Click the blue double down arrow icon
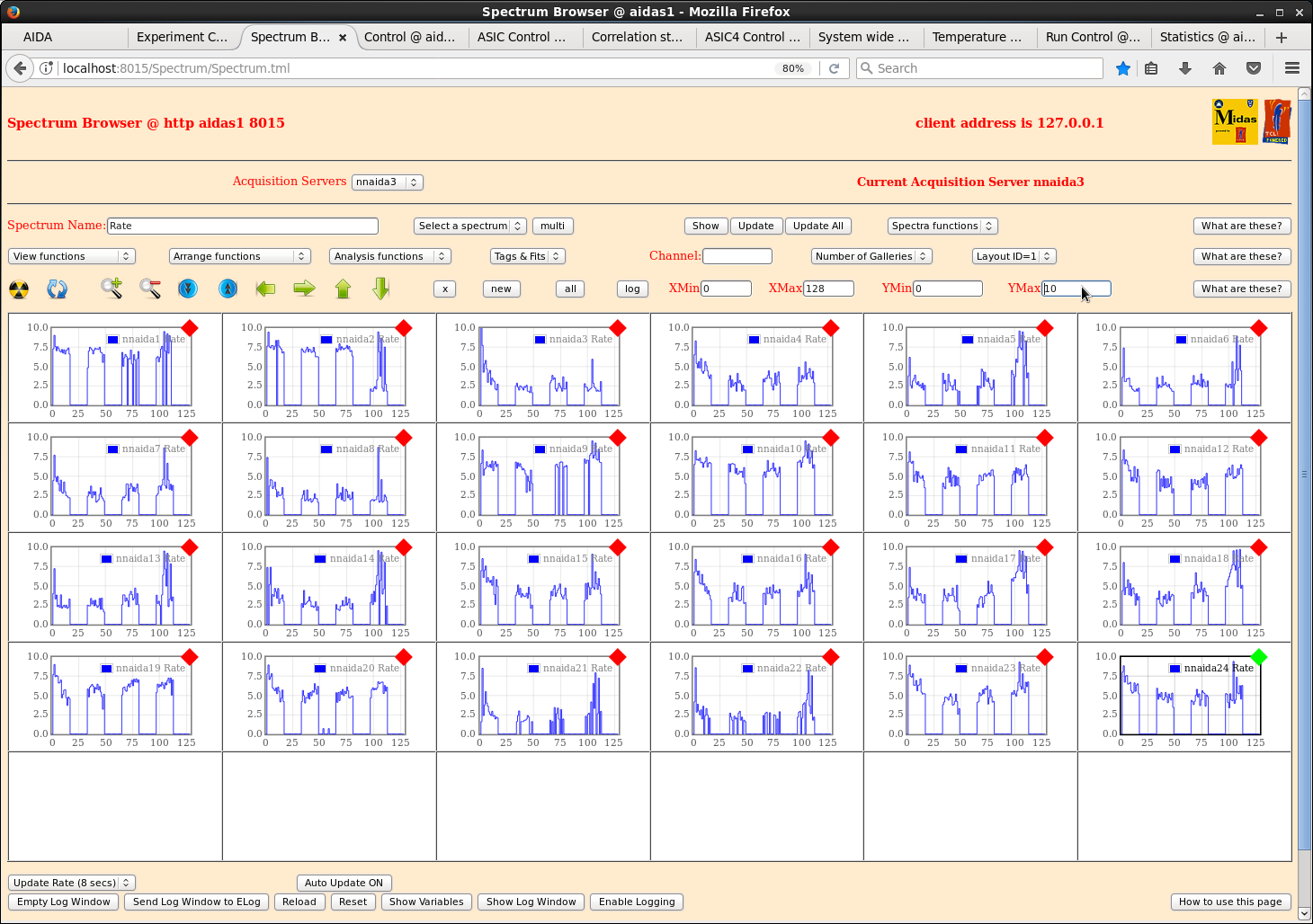 (188, 289)
